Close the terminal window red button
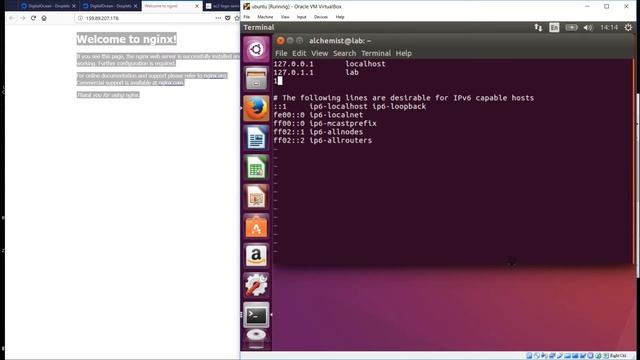640x360 pixels. 280,40
